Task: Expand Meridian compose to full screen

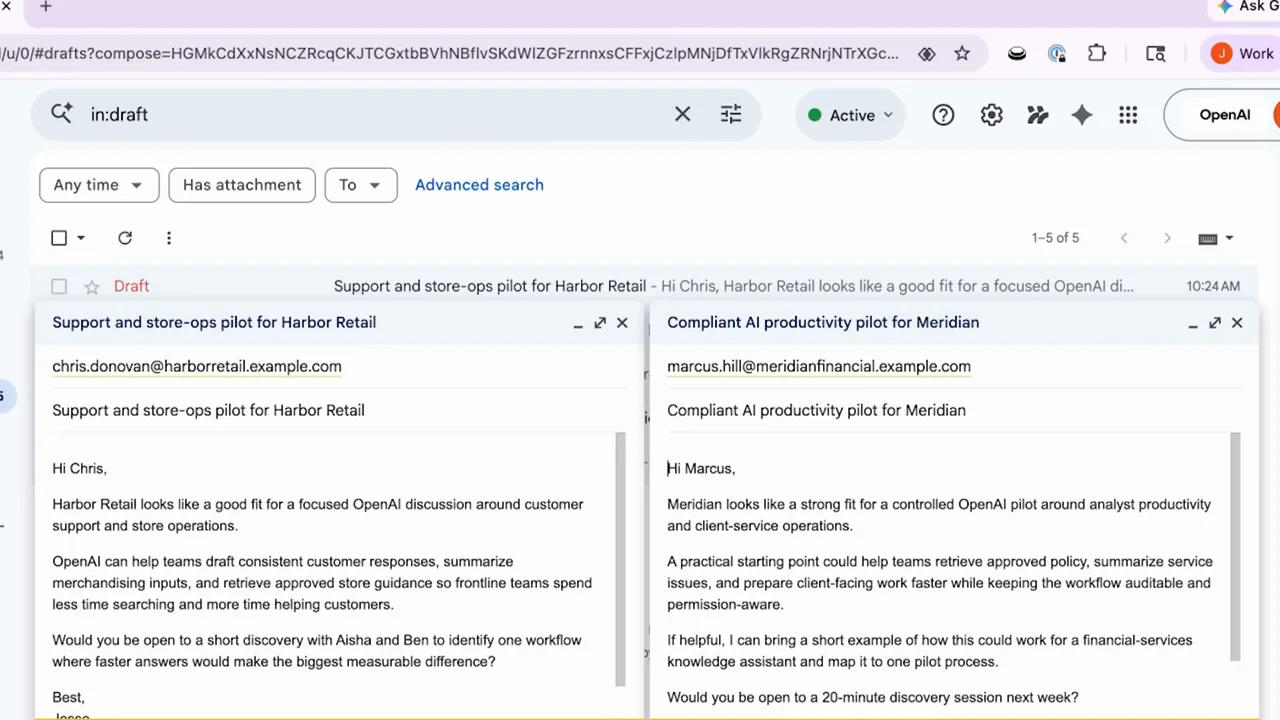Action: click(x=1215, y=322)
